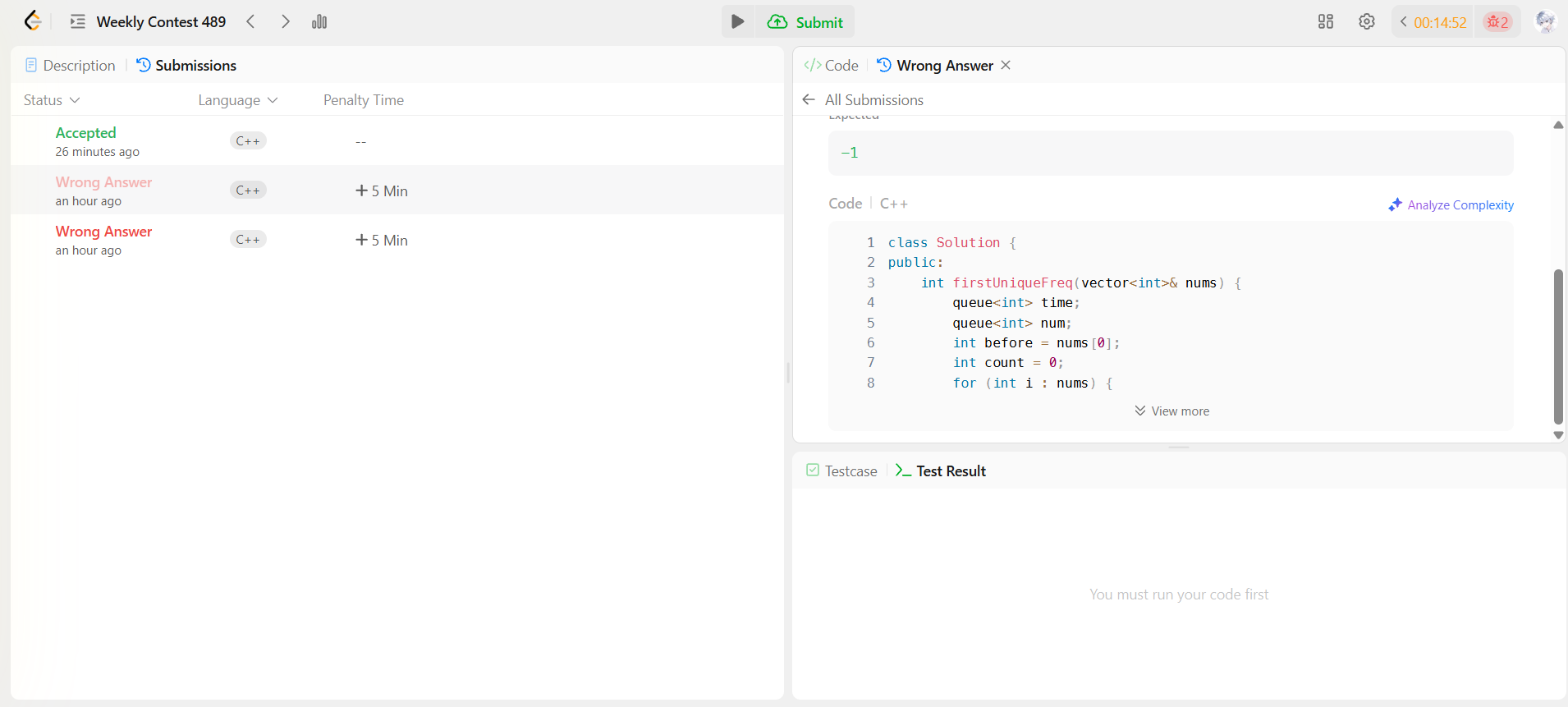
Task: Open the user profile avatar
Action: coord(1544,22)
